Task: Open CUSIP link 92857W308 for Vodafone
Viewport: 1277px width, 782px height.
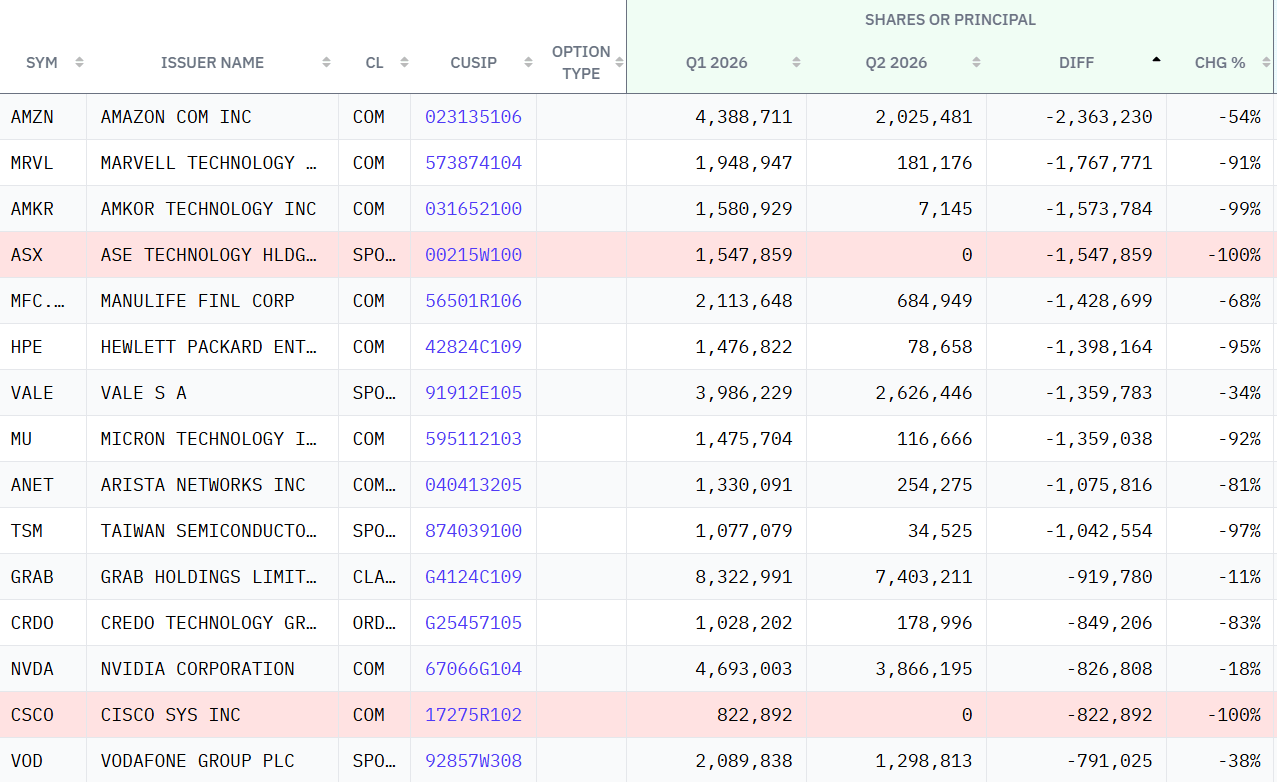Action: [x=473, y=761]
